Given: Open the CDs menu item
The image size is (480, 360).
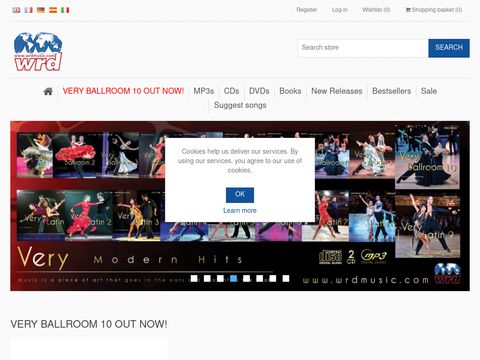Looking at the screenshot, I should tap(231, 91).
